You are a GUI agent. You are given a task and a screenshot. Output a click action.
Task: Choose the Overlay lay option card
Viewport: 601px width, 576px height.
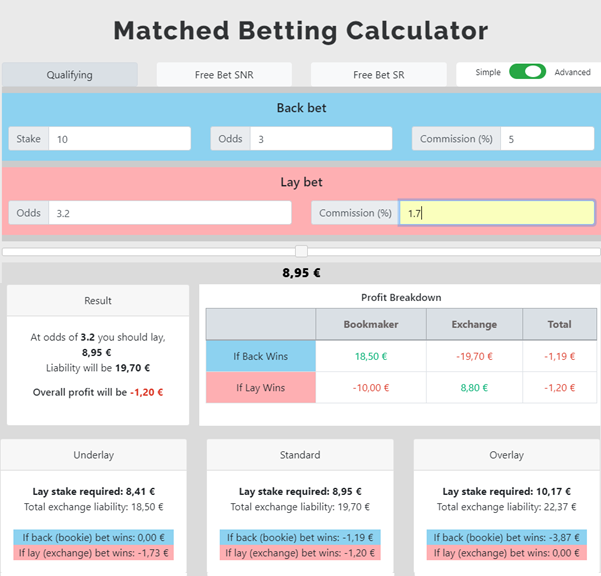507,507
